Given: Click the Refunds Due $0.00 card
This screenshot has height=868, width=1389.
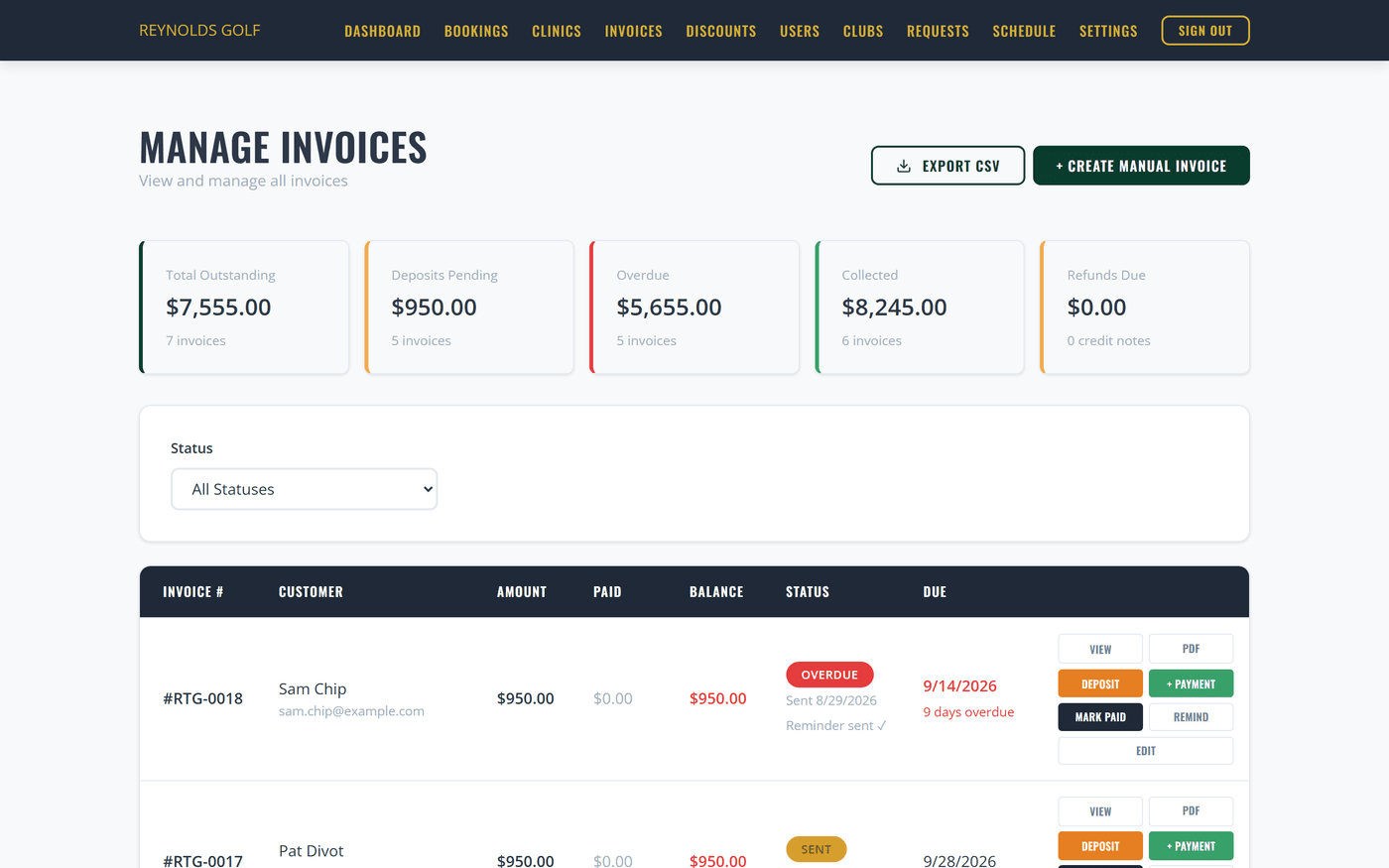Looking at the screenshot, I should coord(1145,308).
